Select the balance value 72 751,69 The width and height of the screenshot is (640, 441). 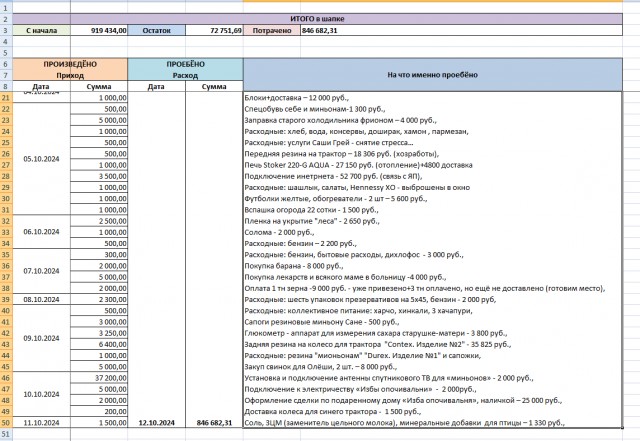[214, 30]
